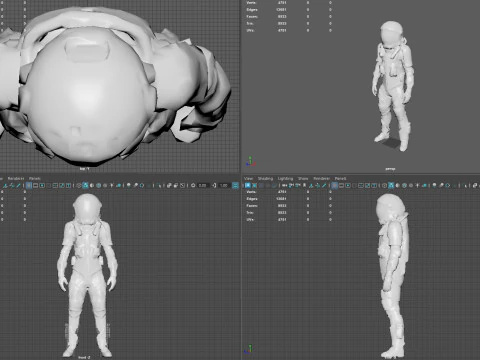Click Edges label in side viewport HUD

click(252, 199)
